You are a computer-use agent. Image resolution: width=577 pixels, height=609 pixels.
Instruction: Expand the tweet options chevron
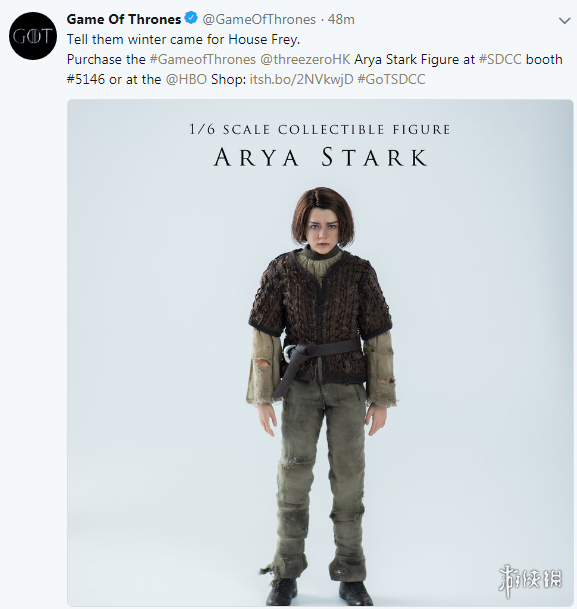coord(564,20)
